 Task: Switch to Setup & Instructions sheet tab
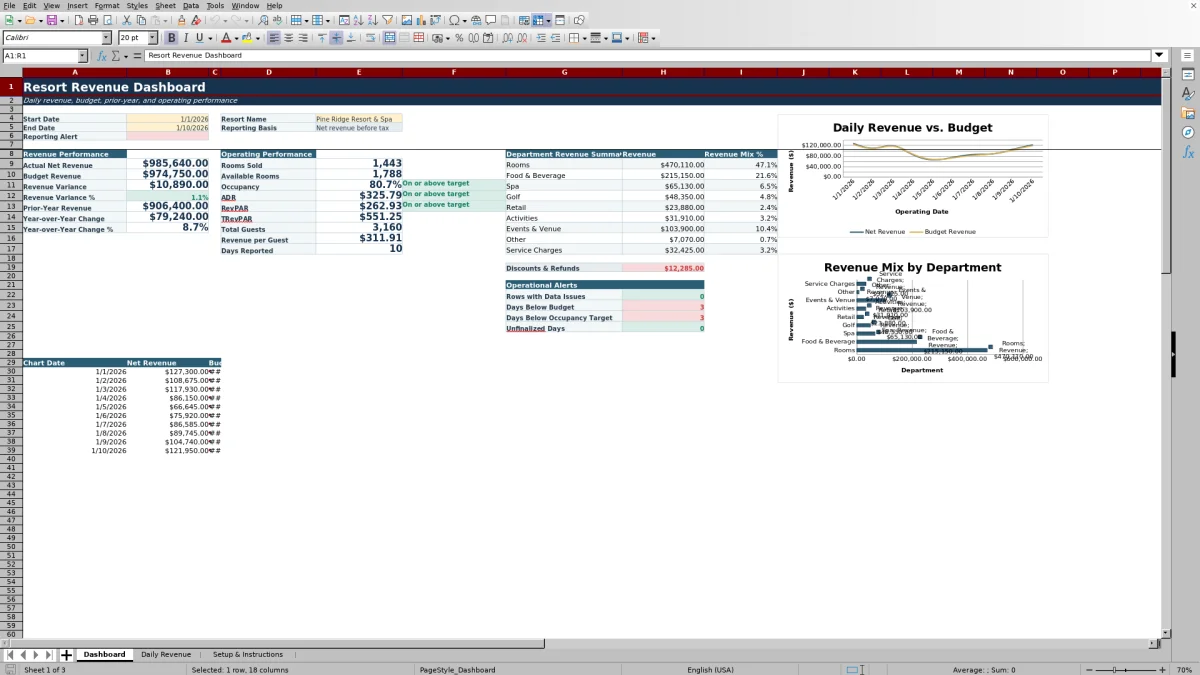click(x=248, y=654)
